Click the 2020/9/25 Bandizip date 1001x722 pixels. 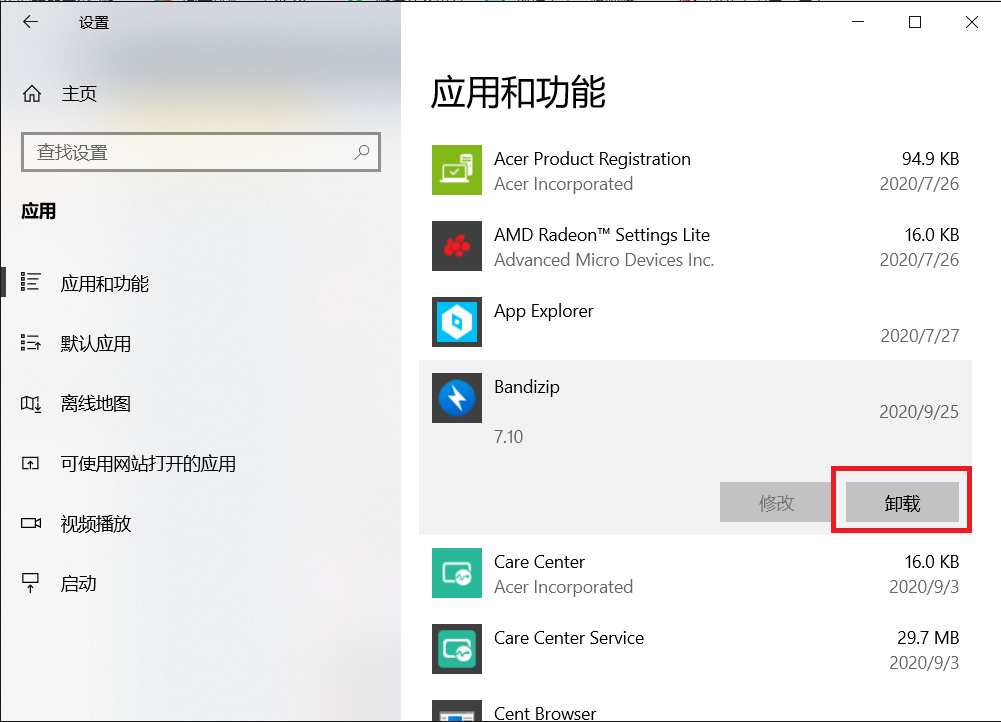[x=919, y=412]
